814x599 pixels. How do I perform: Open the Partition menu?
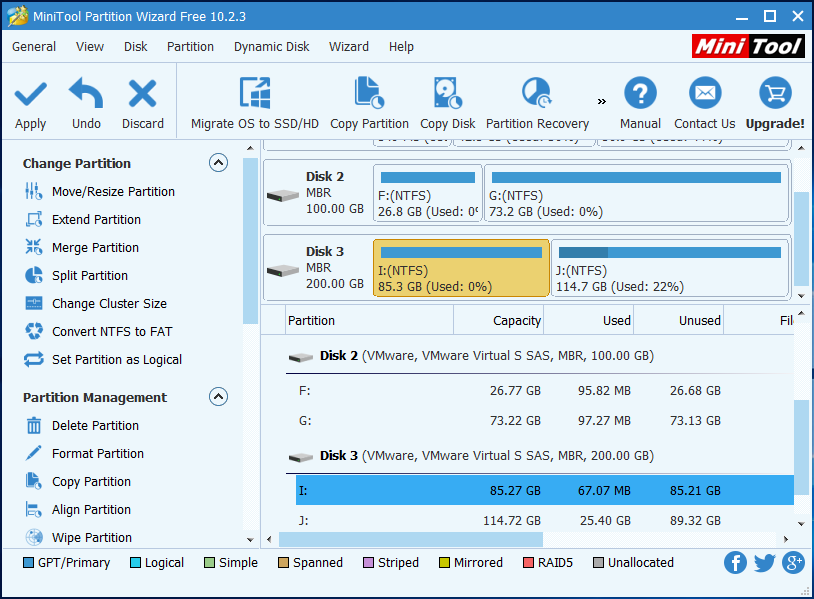[190, 47]
